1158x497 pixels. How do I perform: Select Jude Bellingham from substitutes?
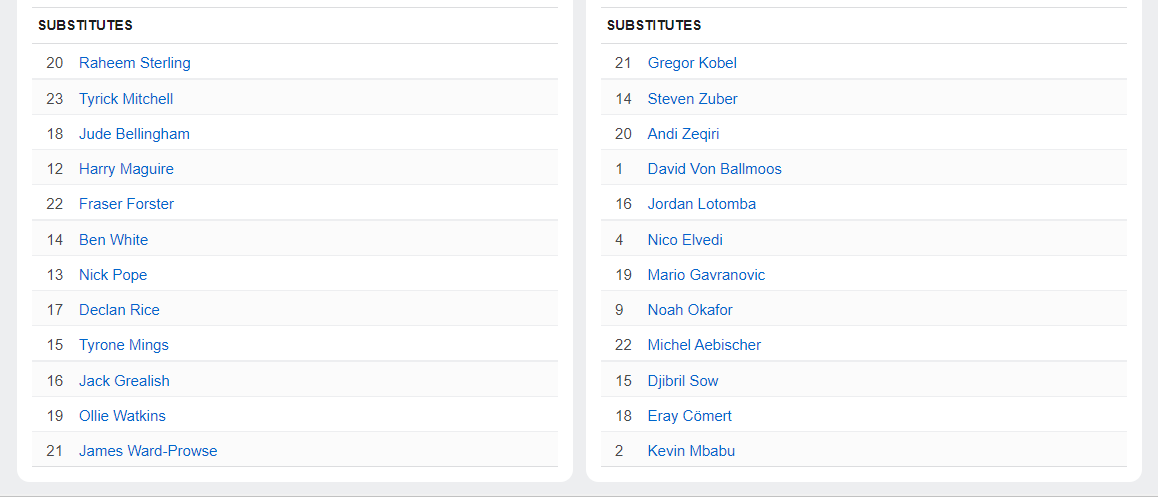[x=134, y=134]
